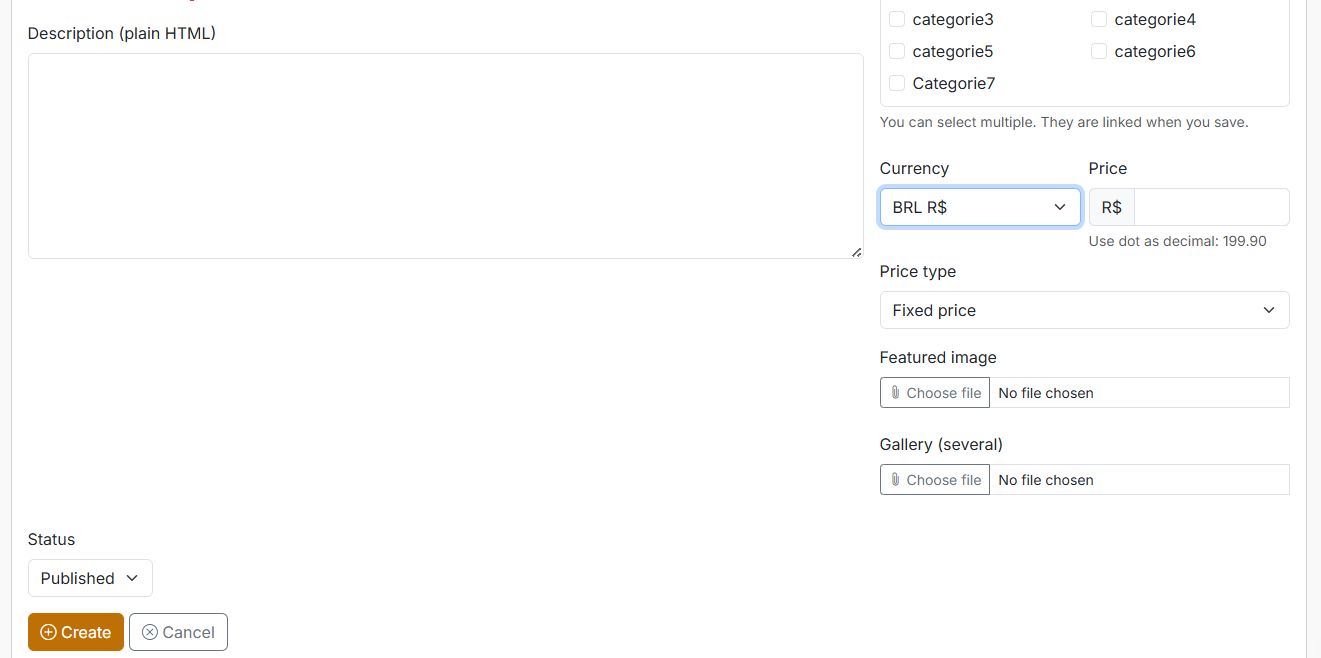Click the Cancel button
This screenshot has width=1321, height=658.
coord(179,632)
